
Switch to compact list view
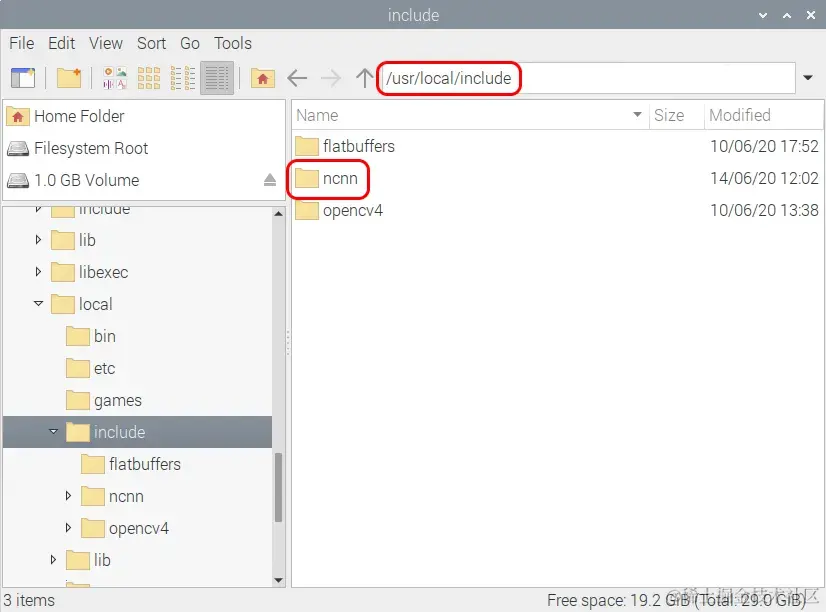[183, 78]
